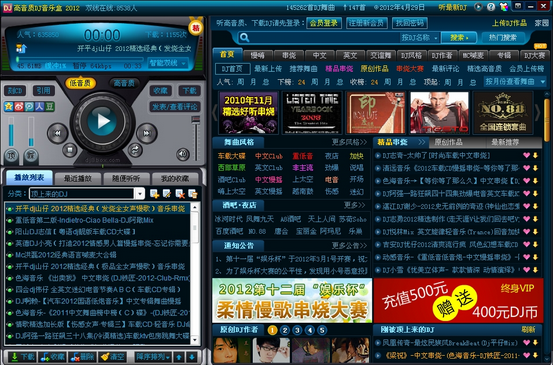The height and width of the screenshot is (365, 553).
Task: Favorite heart for DJ志奇-太帅了 row
Action: point(527,156)
